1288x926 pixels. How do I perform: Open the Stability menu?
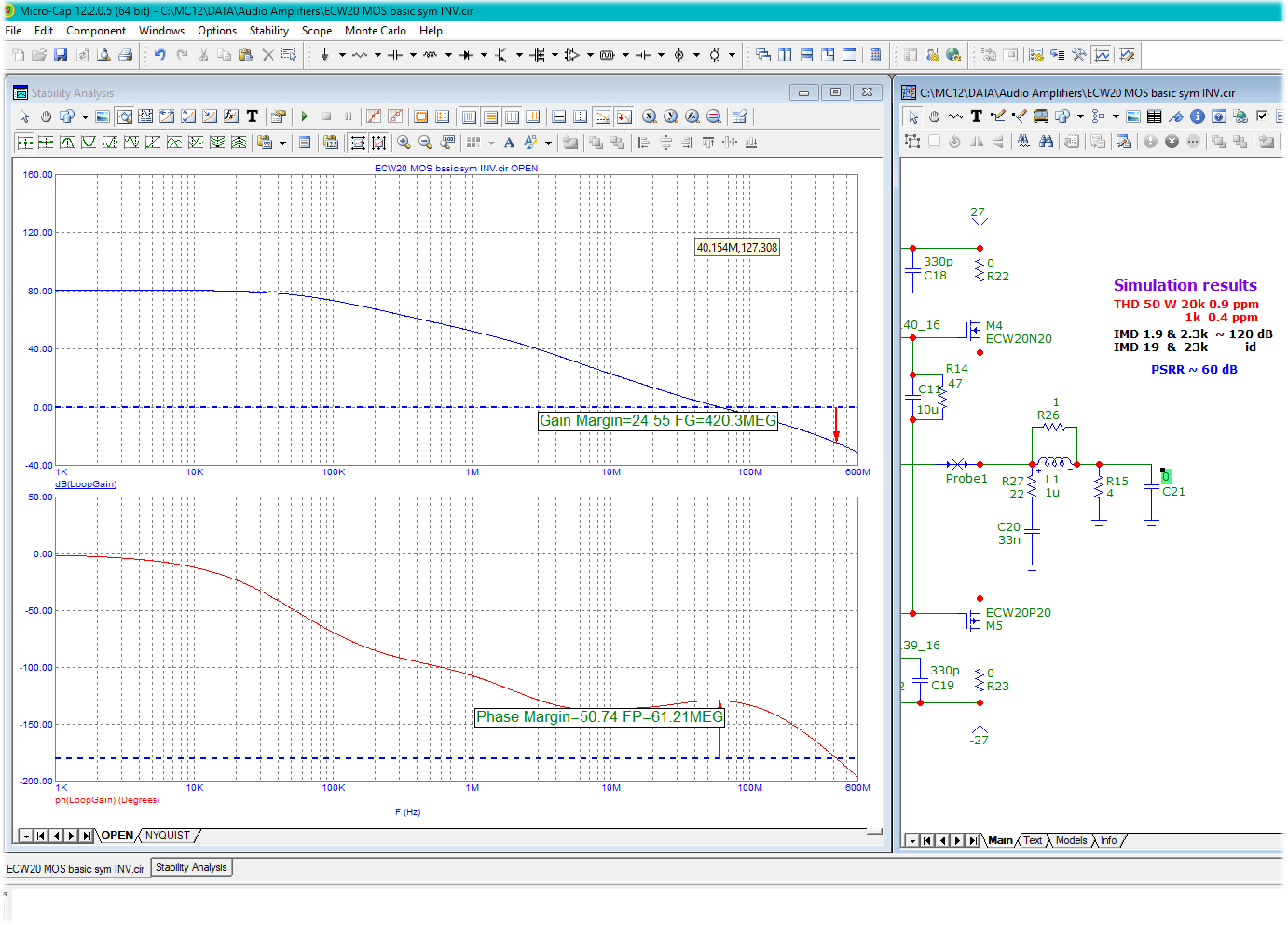click(x=269, y=31)
